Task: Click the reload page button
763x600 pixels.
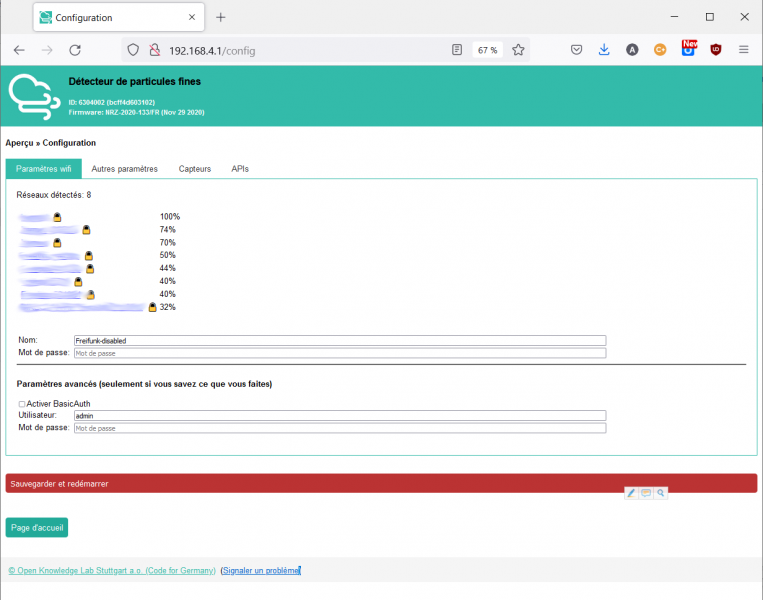Action: tap(75, 50)
